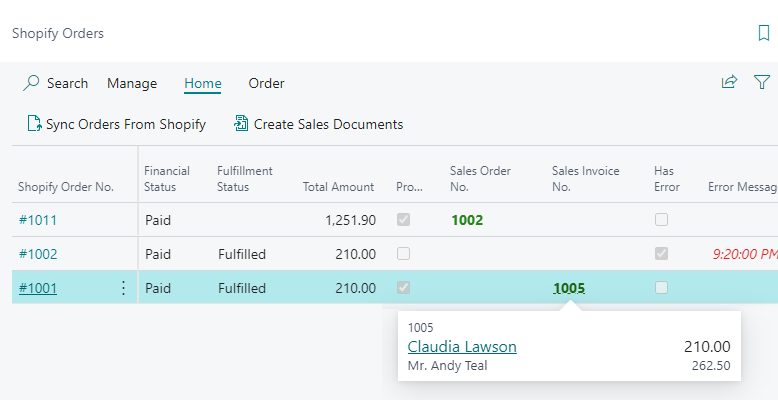Select Fulfilled status for order #1002

click(242, 254)
